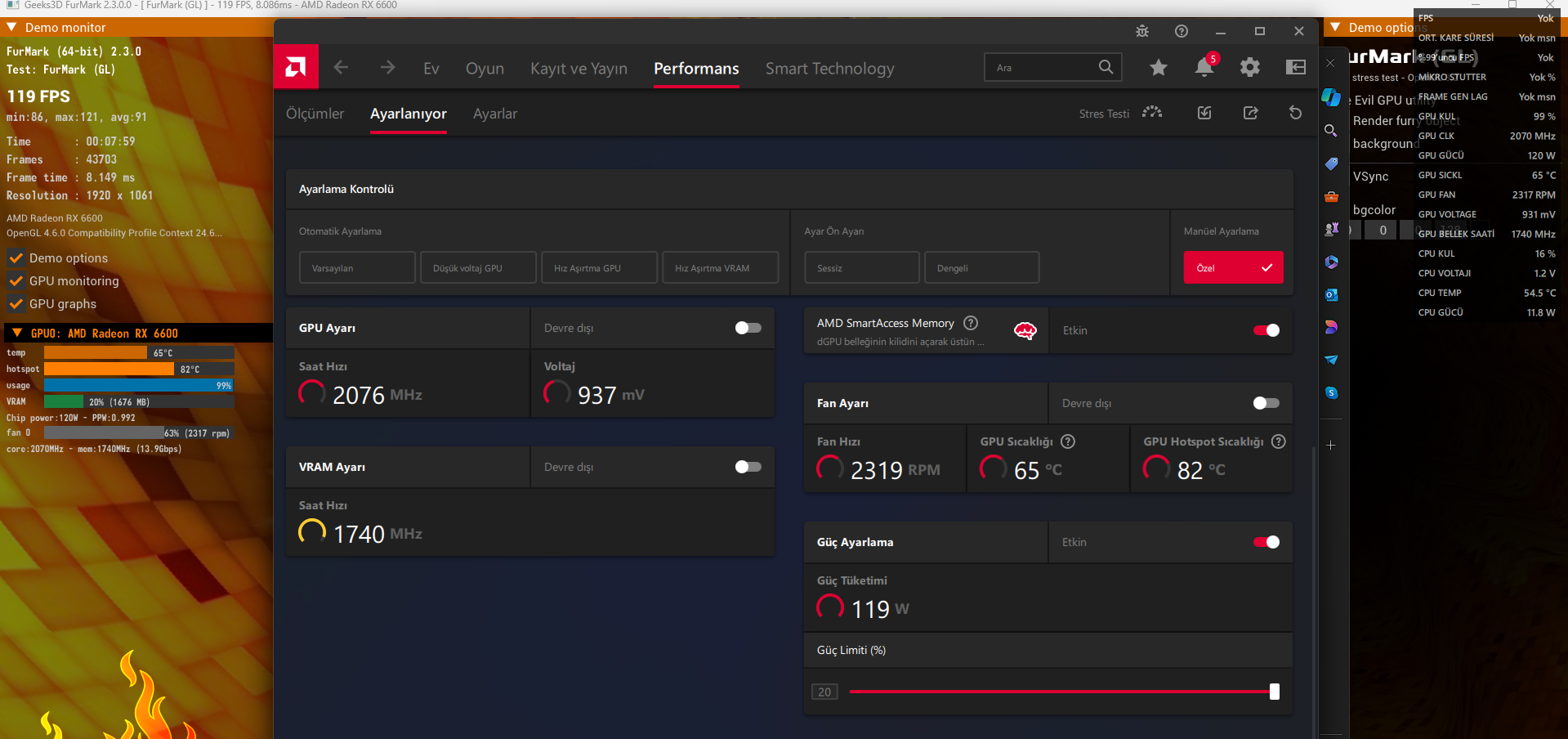Screen dimensions: 1568x739
Task: Open search icon in Edge sidebar
Action: pyautogui.click(x=1331, y=131)
